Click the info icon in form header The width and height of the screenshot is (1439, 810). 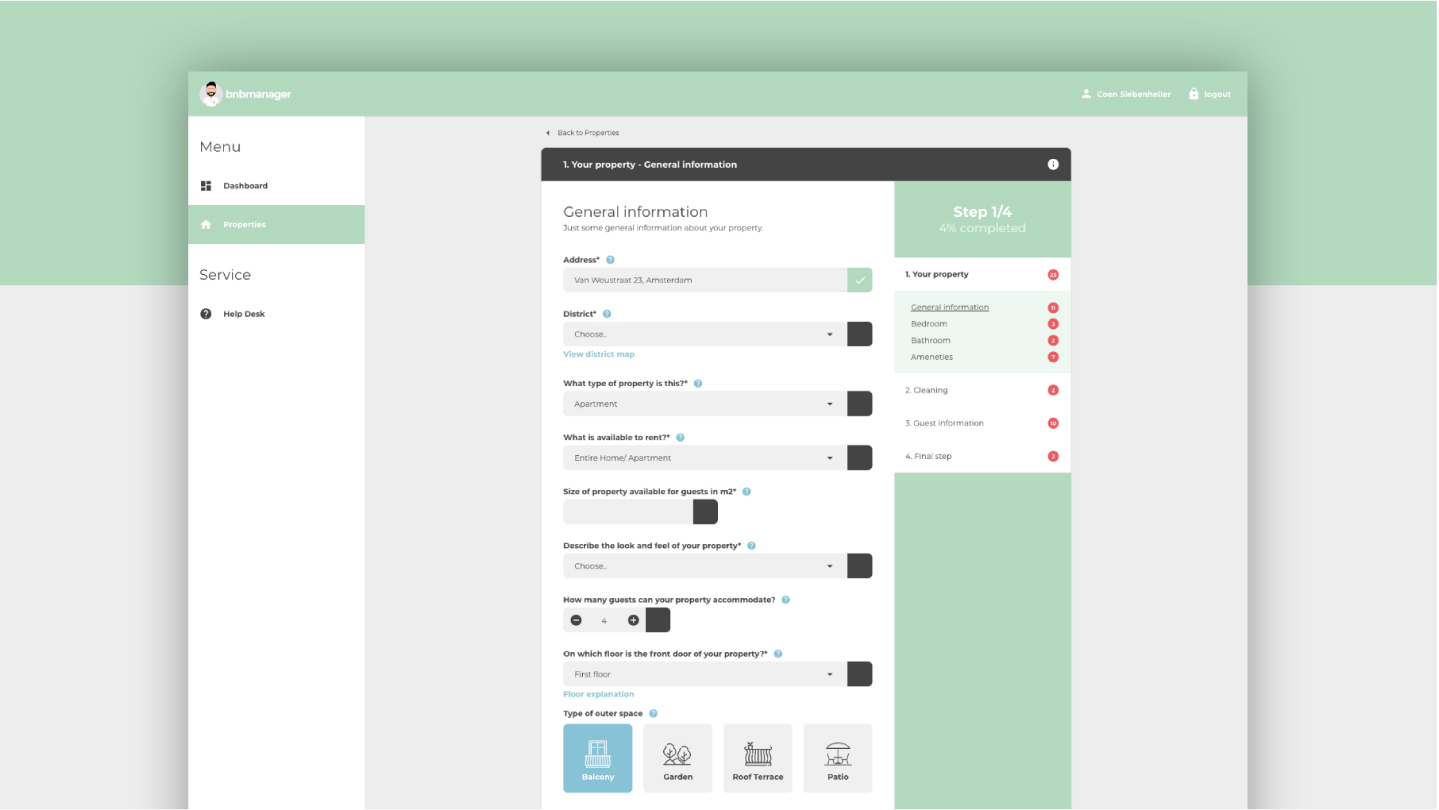pyautogui.click(x=1052, y=164)
